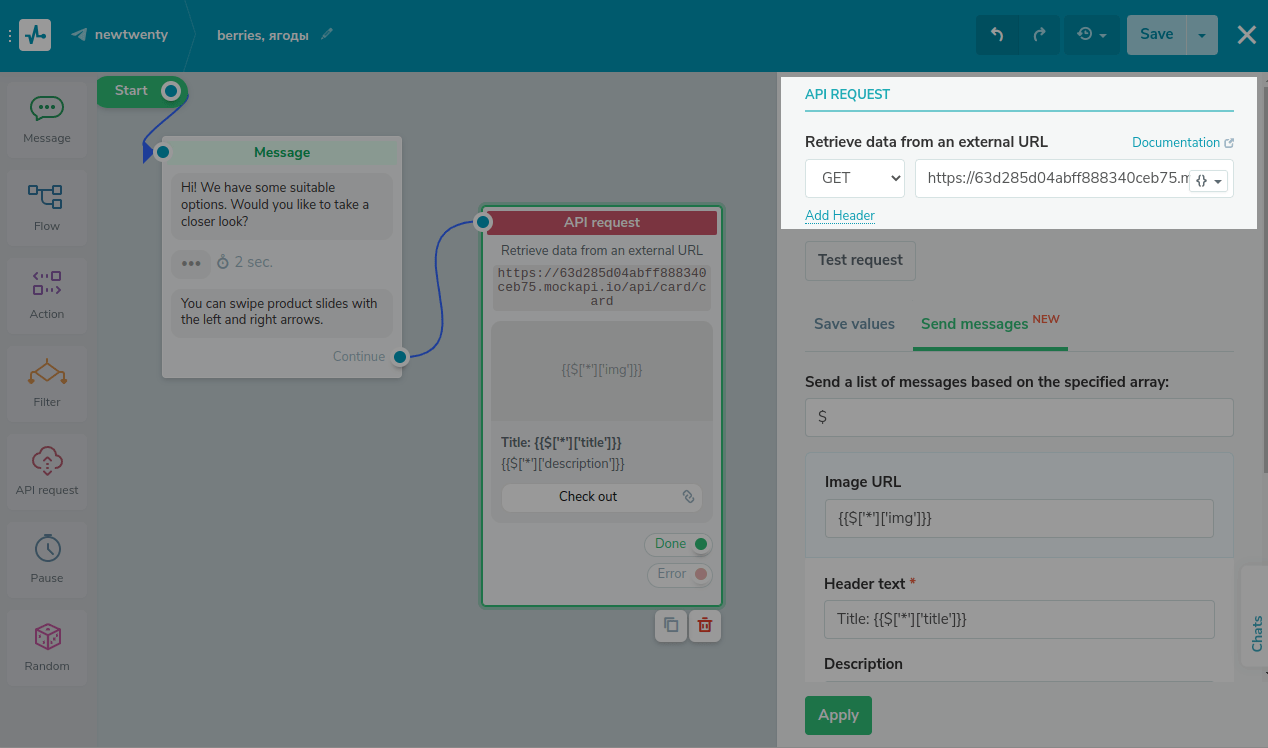
Task: Apply the API request settings
Action: point(838,715)
